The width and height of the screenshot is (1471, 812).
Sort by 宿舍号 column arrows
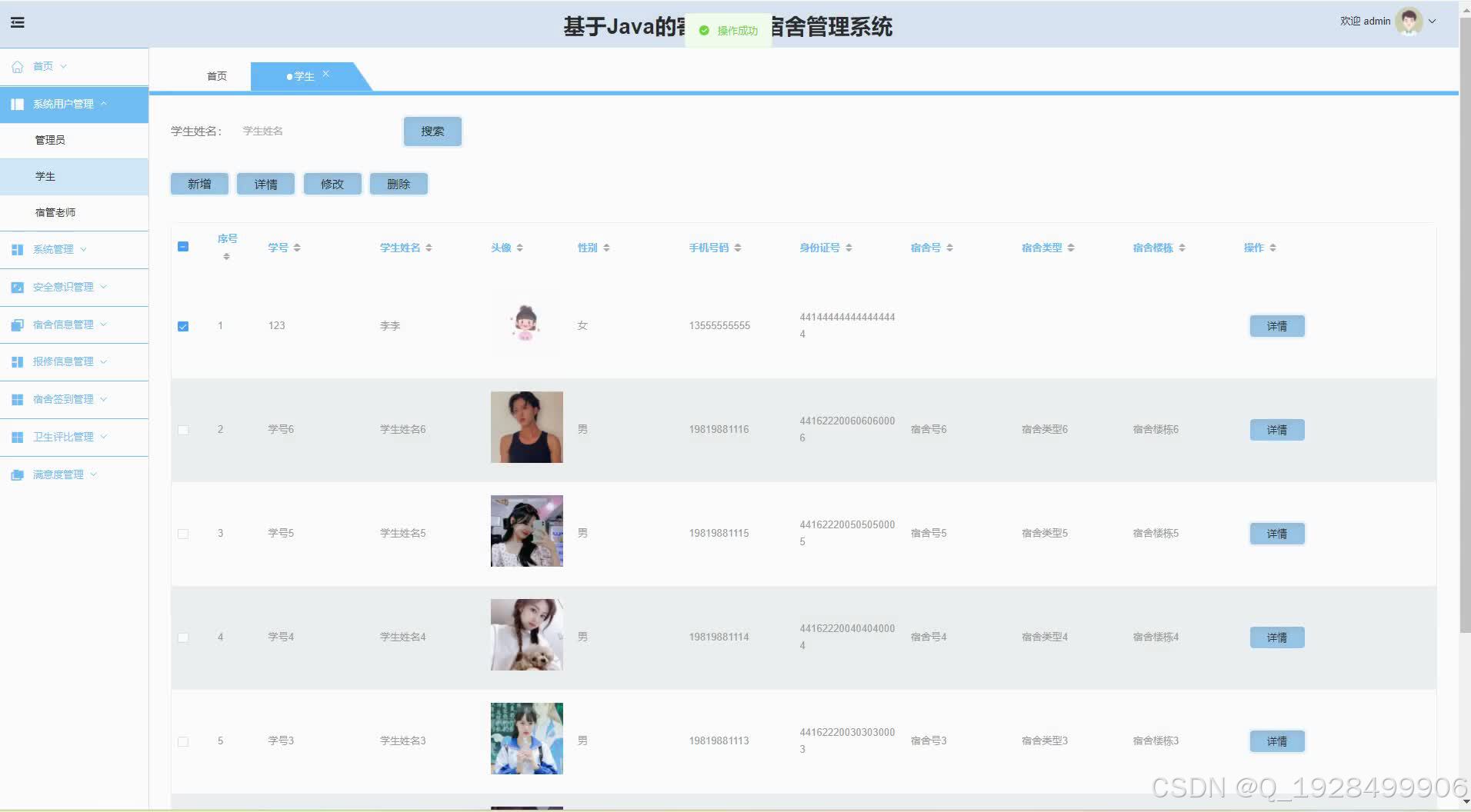[x=949, y=248]
